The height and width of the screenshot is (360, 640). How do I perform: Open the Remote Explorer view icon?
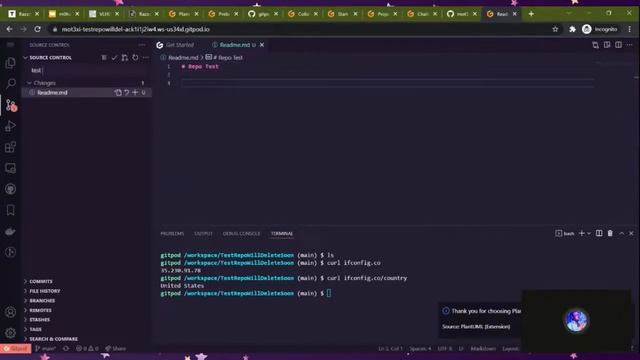(x=11, y=168)
